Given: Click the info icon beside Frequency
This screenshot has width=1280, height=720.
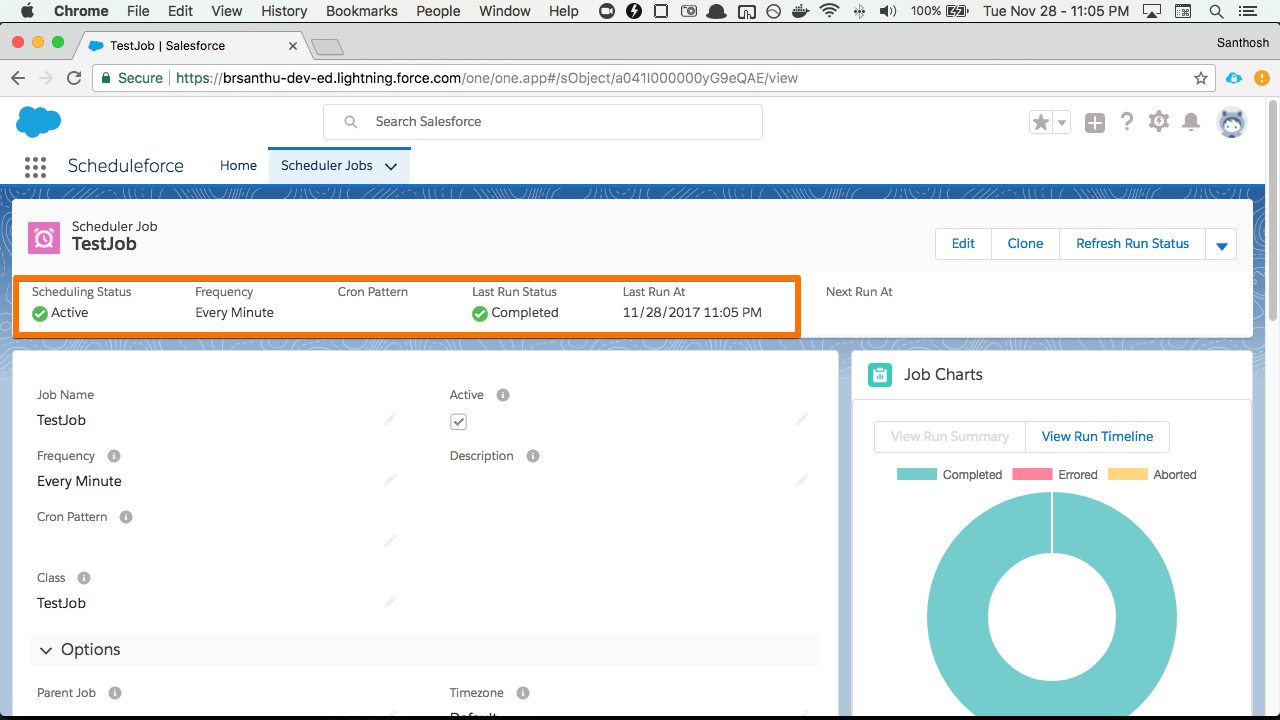Looking at the screenshot, I should [114, 456].
